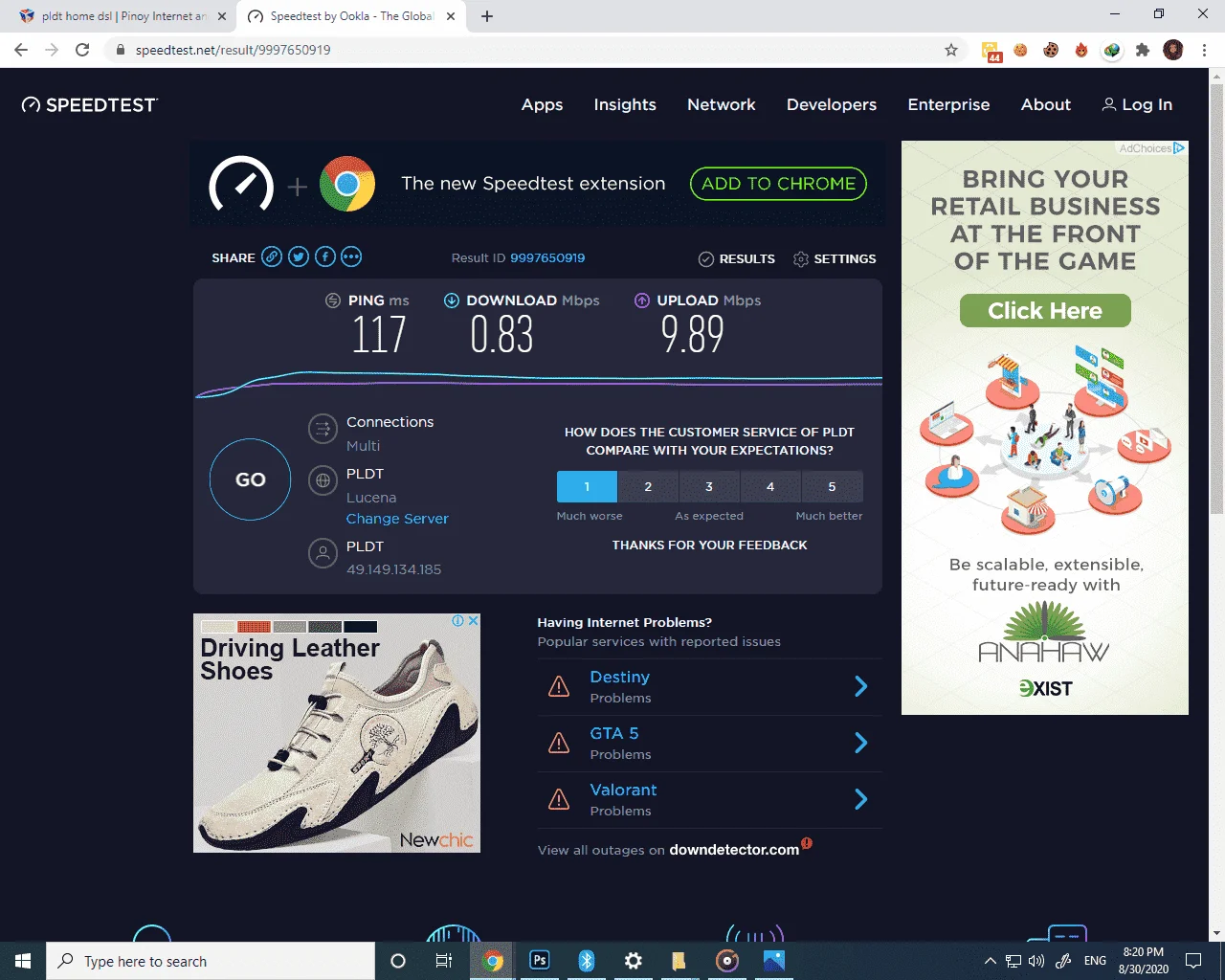
Task: Click the Change Server link
Action: tap(397, 519)
